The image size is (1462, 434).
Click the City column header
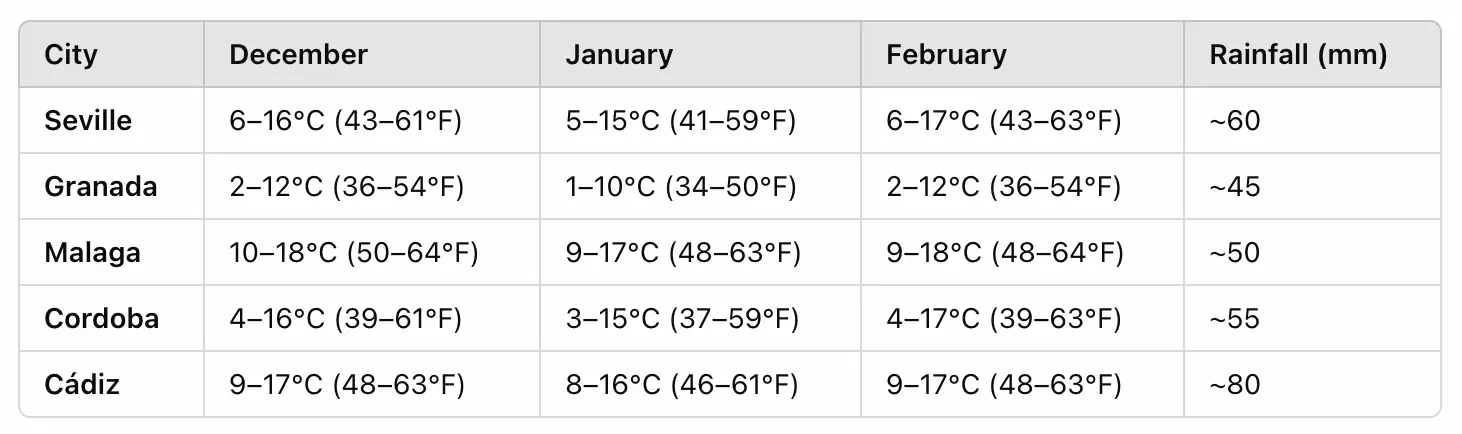[x=71, y=54]
